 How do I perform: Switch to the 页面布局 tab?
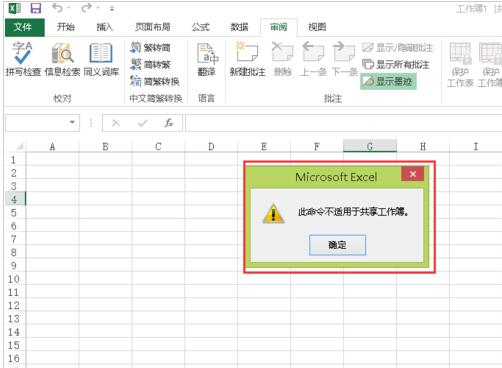[153, 27]
